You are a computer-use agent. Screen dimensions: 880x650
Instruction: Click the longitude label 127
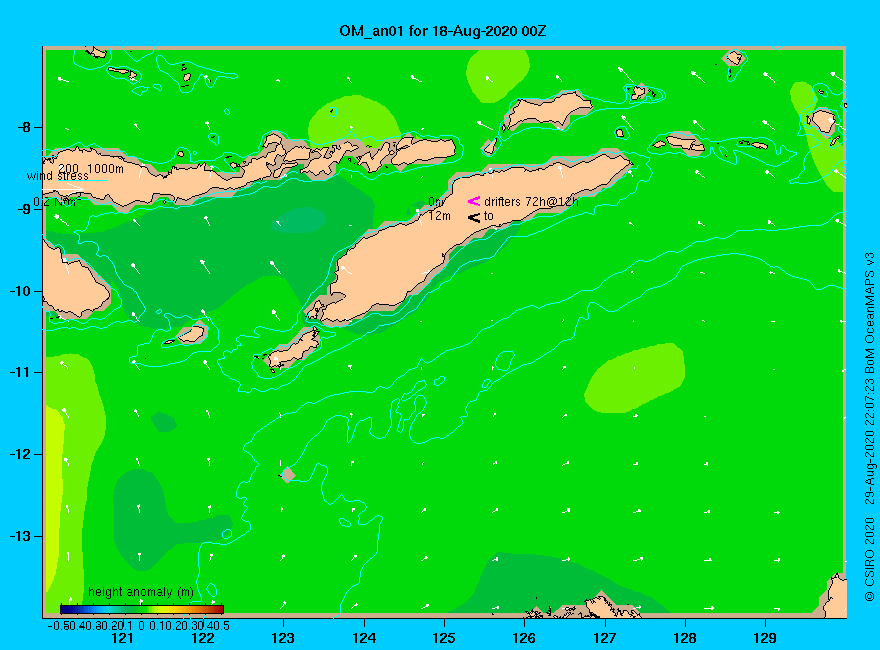(604, 638)
